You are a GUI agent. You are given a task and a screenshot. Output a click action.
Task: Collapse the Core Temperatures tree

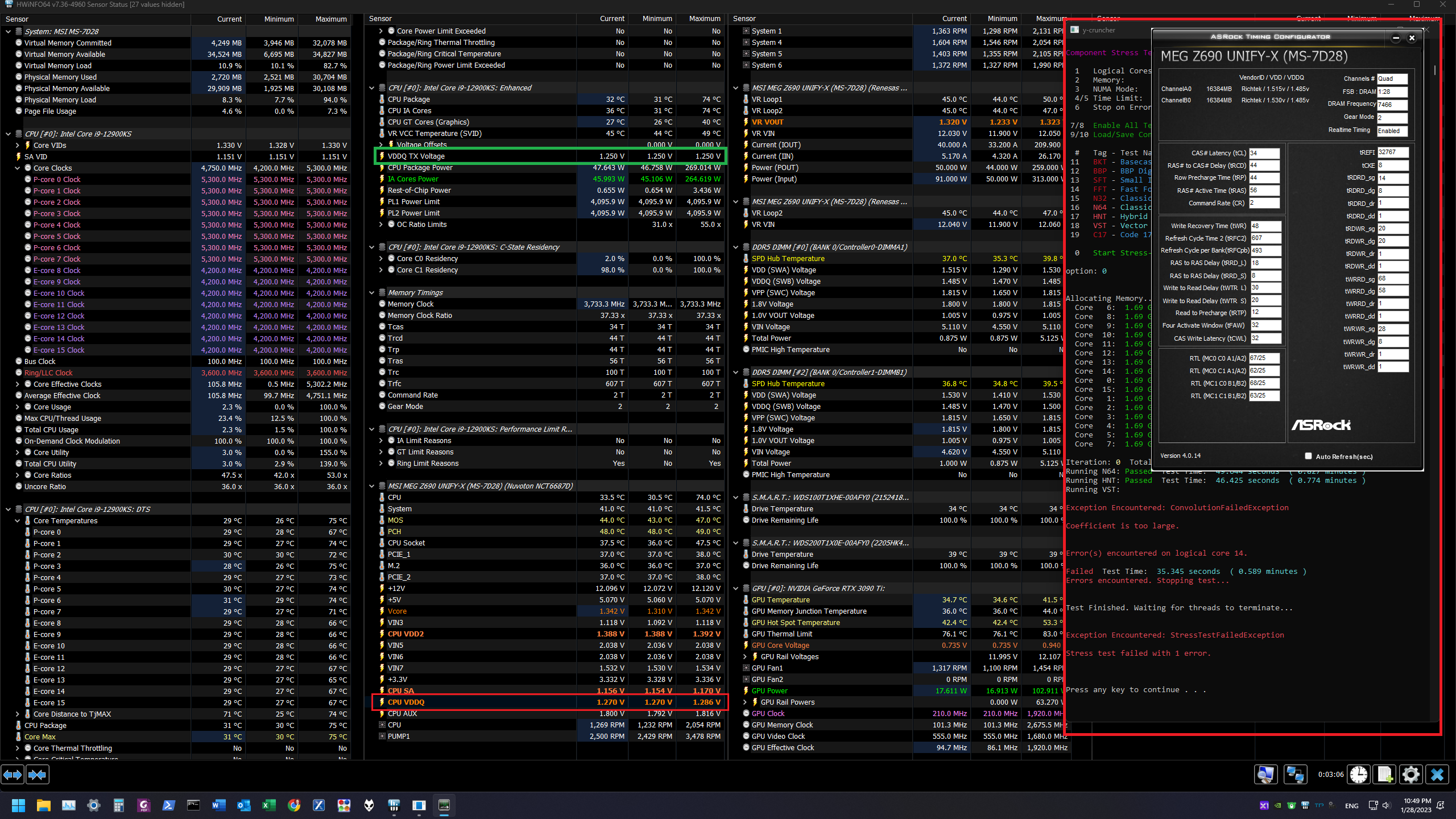(17, 521)
